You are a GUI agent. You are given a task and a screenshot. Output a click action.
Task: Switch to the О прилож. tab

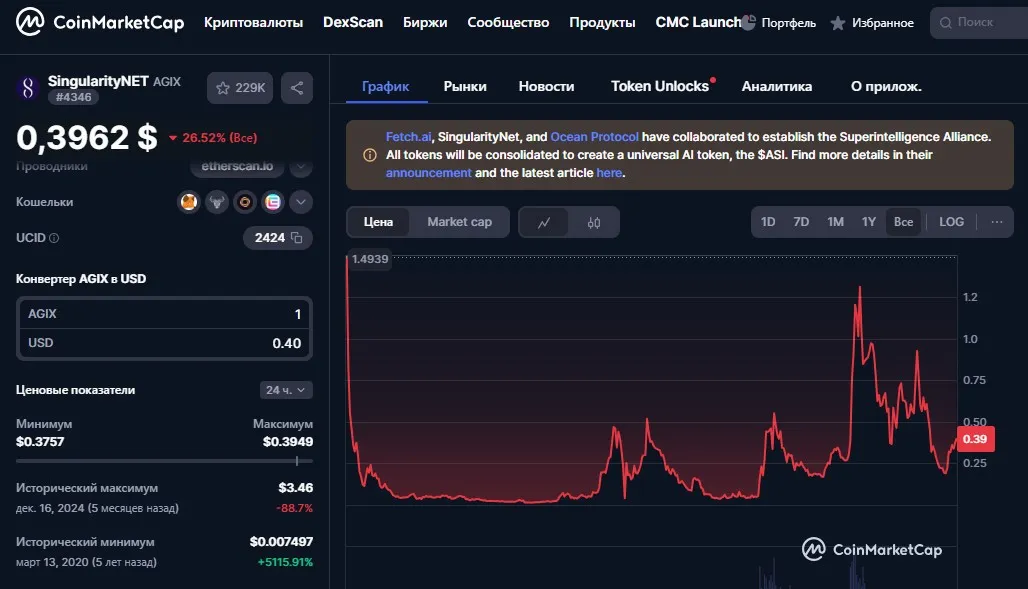pyautogui.click(x=886, y=87)
